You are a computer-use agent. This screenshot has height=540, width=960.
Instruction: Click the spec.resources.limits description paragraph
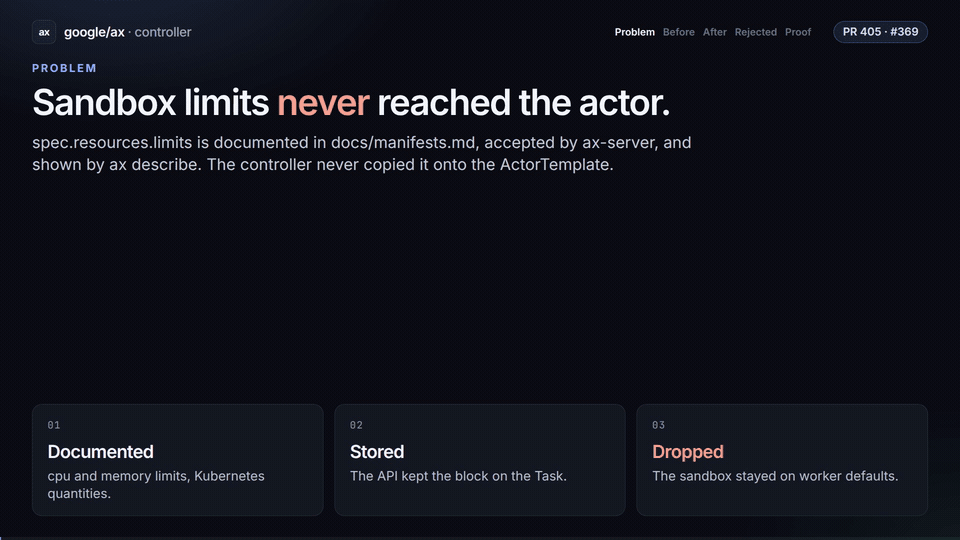362,153
